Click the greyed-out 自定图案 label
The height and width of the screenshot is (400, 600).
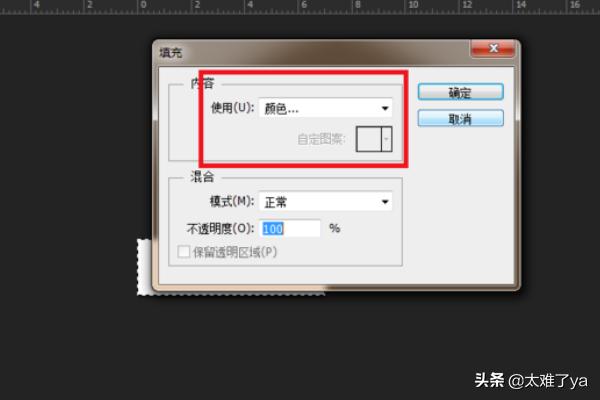(x=322, y=139)
